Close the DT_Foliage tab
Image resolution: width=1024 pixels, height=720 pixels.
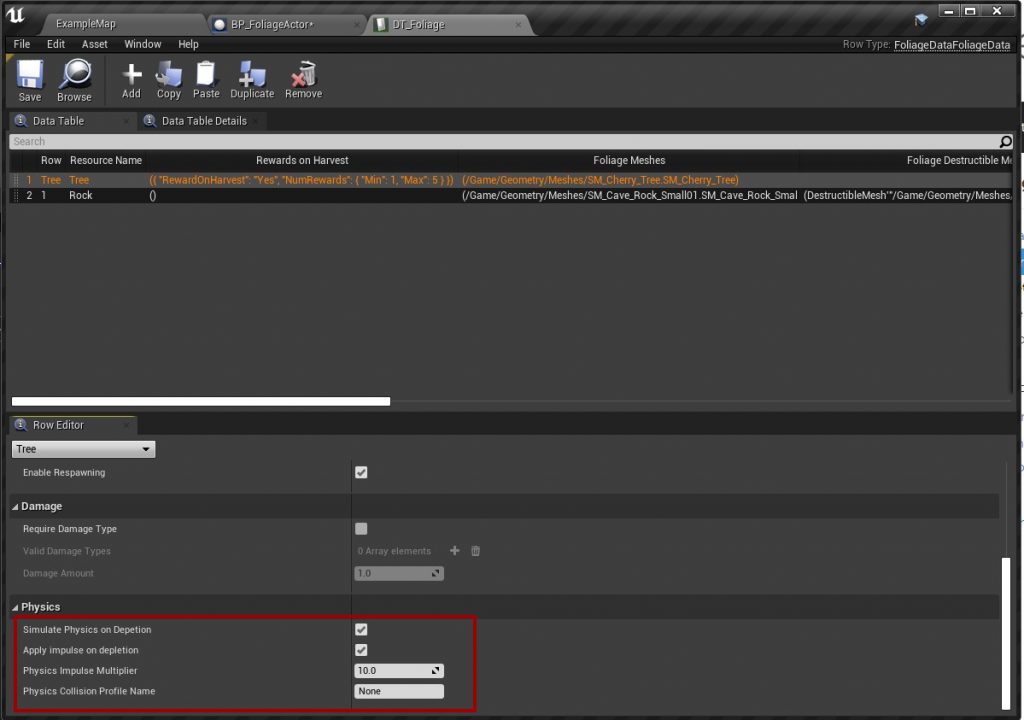coord(518,24)
